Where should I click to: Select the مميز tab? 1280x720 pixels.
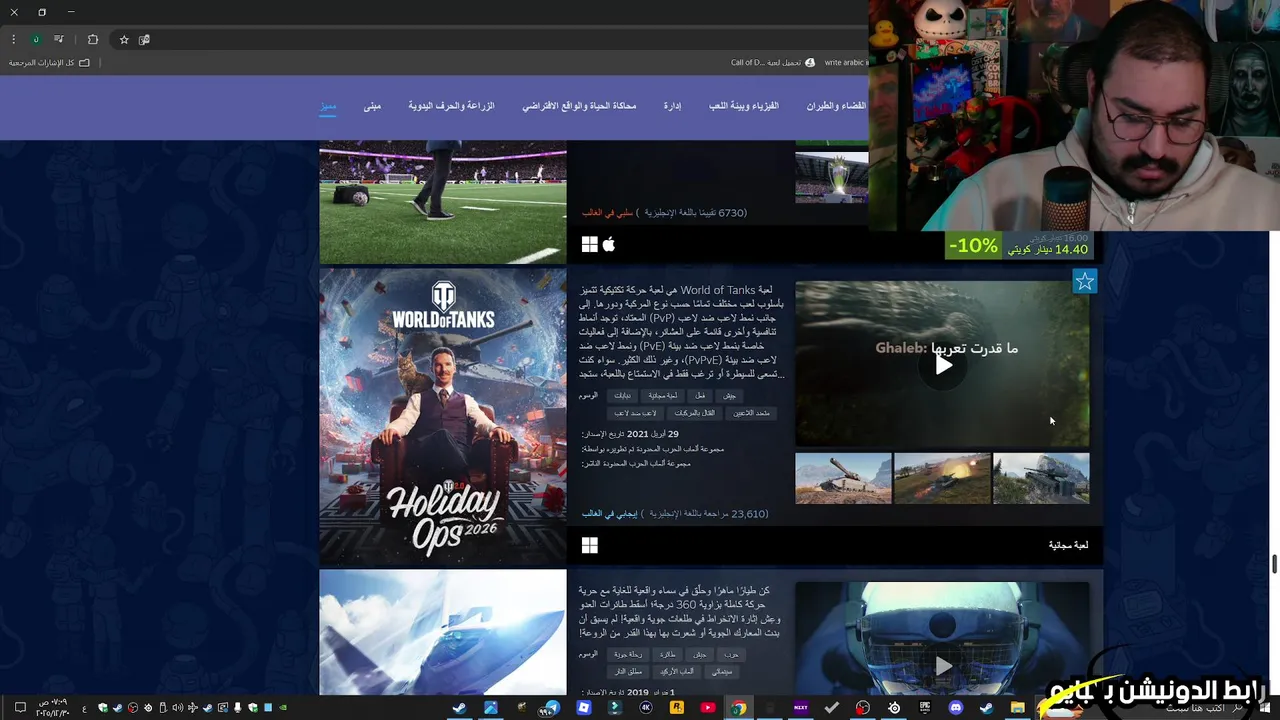click(x=328, y=106)
